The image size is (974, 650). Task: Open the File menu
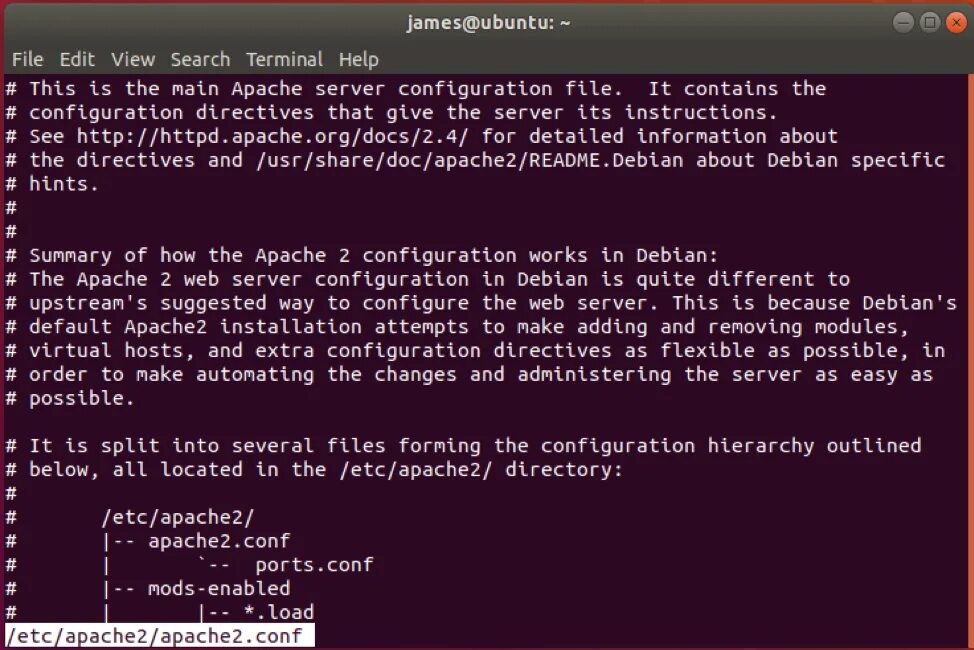click(28, 60)
